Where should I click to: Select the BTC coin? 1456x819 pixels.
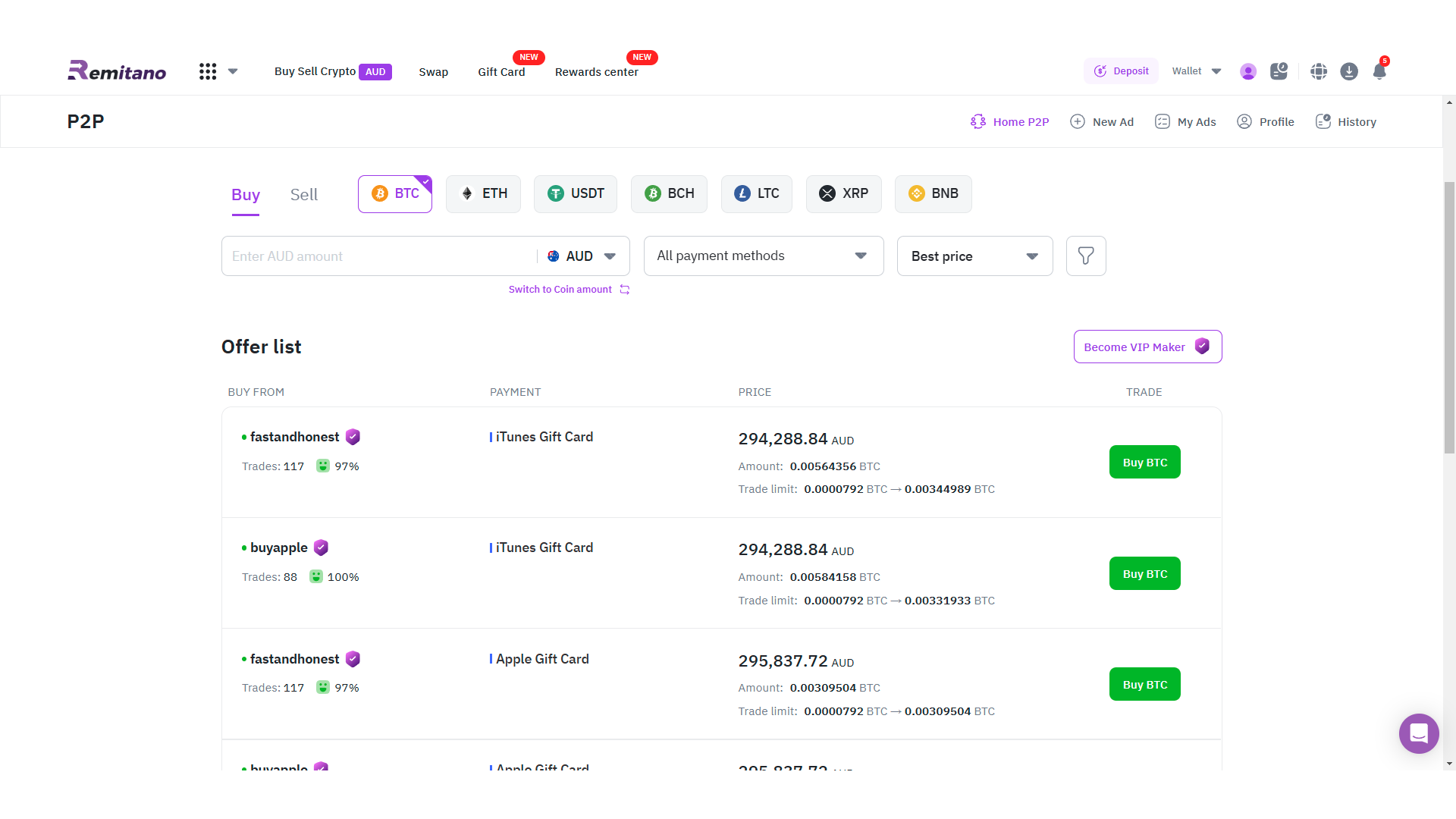pos(395,194)
